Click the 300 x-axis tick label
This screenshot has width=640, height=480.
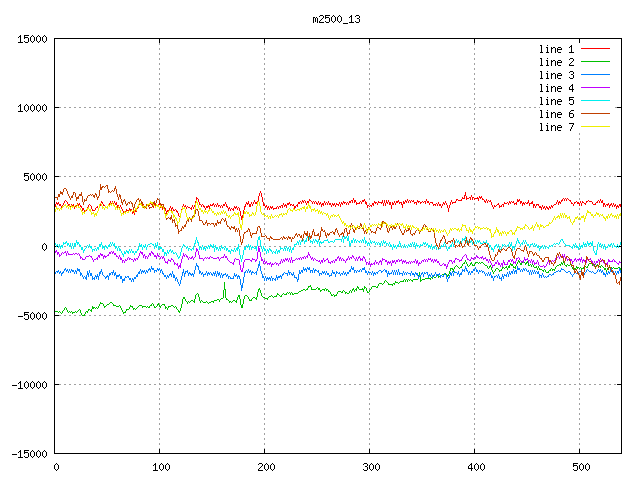click(x=369, y=467)
